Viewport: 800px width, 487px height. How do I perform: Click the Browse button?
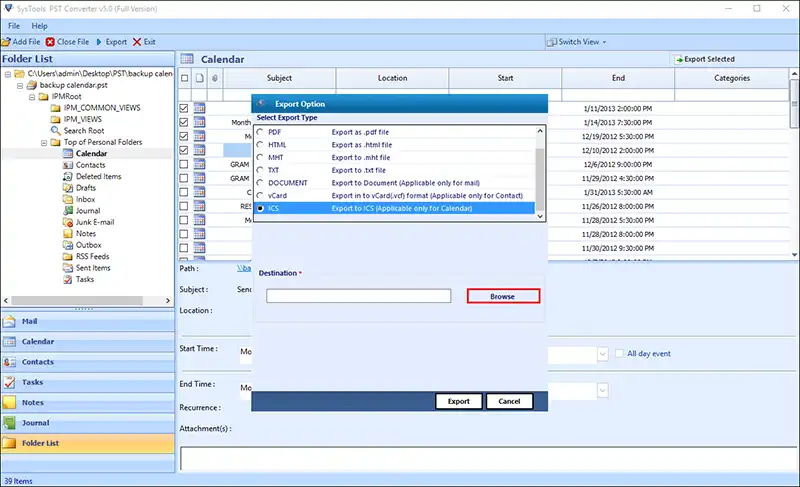coord(503,296)
